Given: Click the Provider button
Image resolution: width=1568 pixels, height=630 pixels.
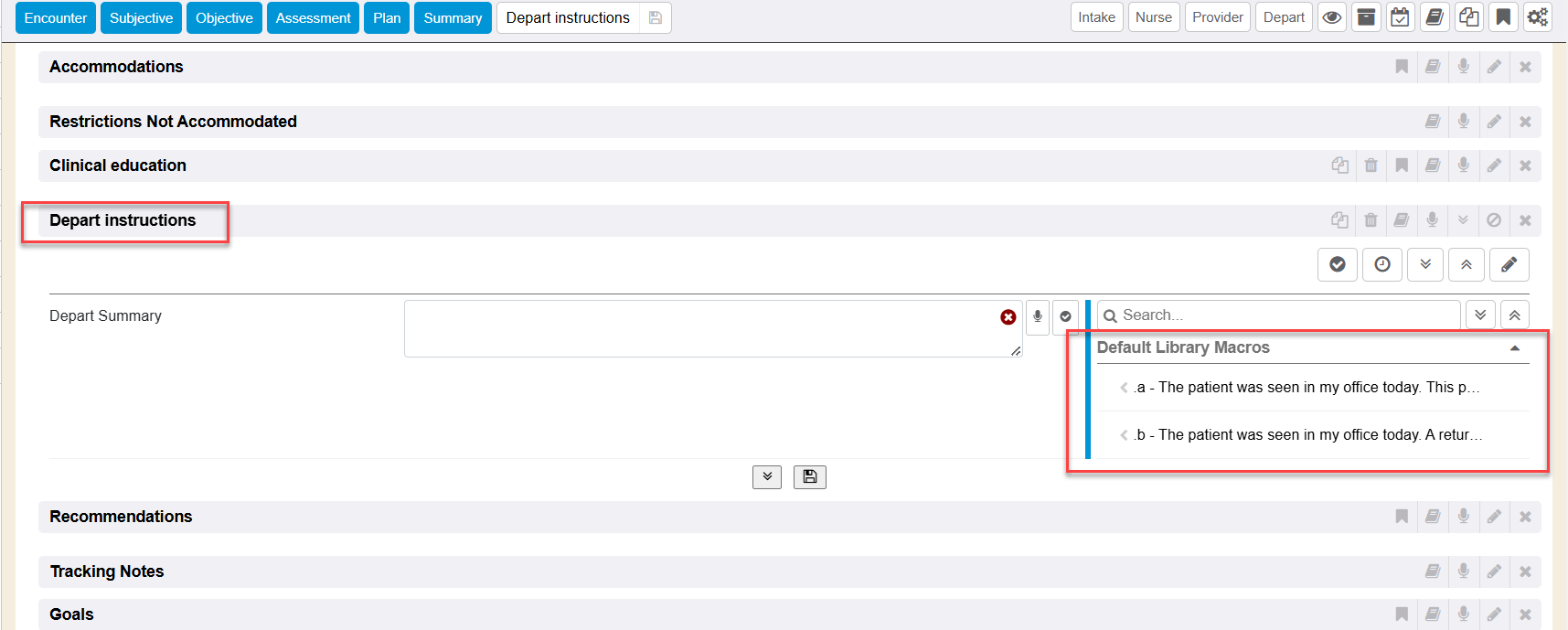Looking at the screenshot, I should pyautogui.click(x=1217, y=17).
